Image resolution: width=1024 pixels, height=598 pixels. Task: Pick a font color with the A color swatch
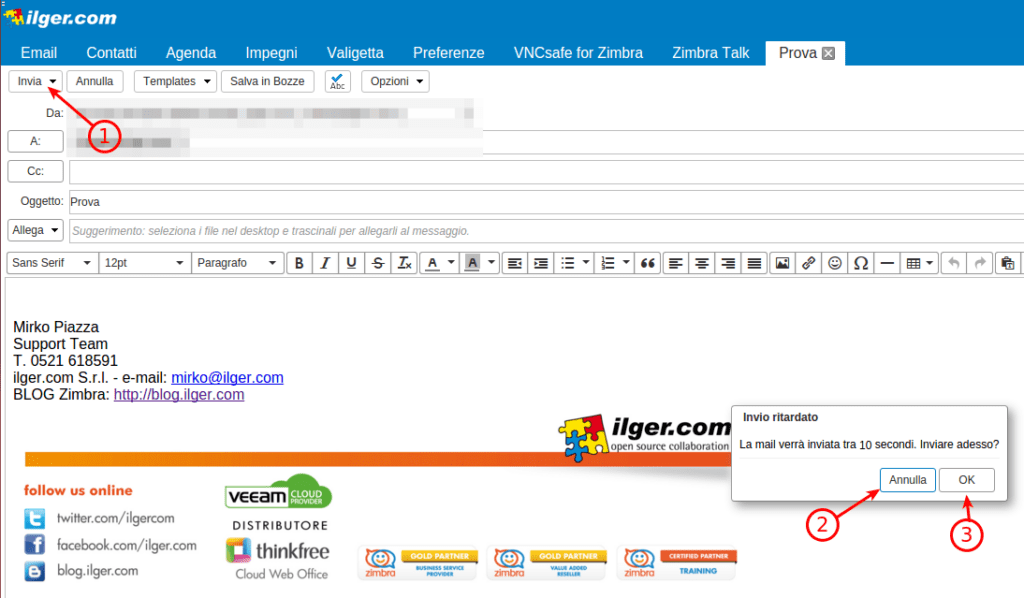click(x=433, y=262)
